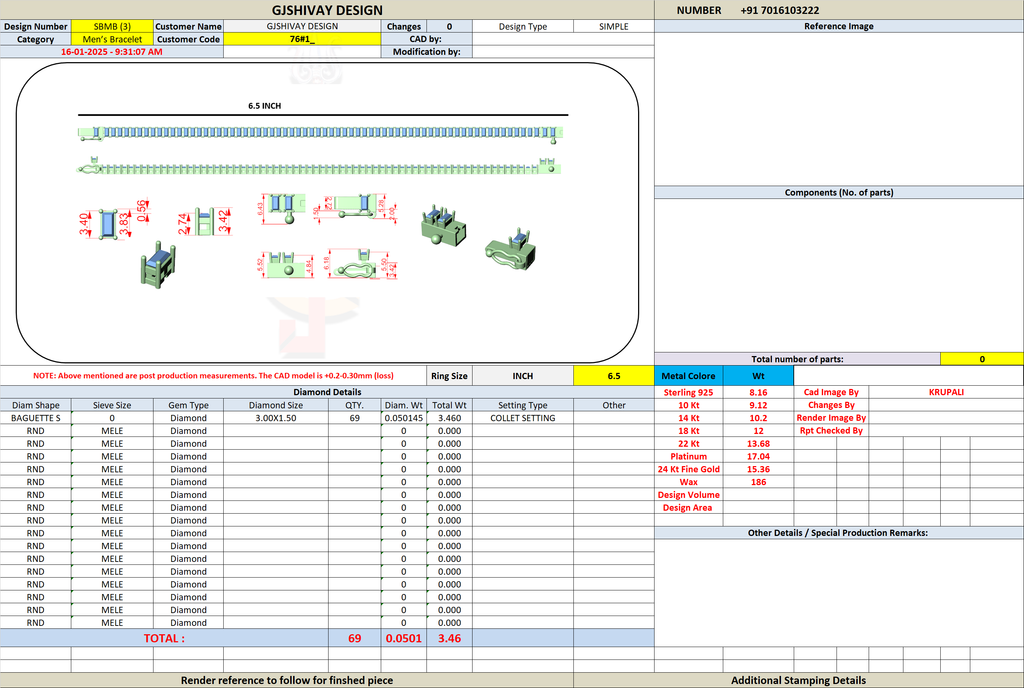Viewport: 1024px width, 688px height.
Task: Click phone number +91 7016103222
Action: click(x=780, y=10)
